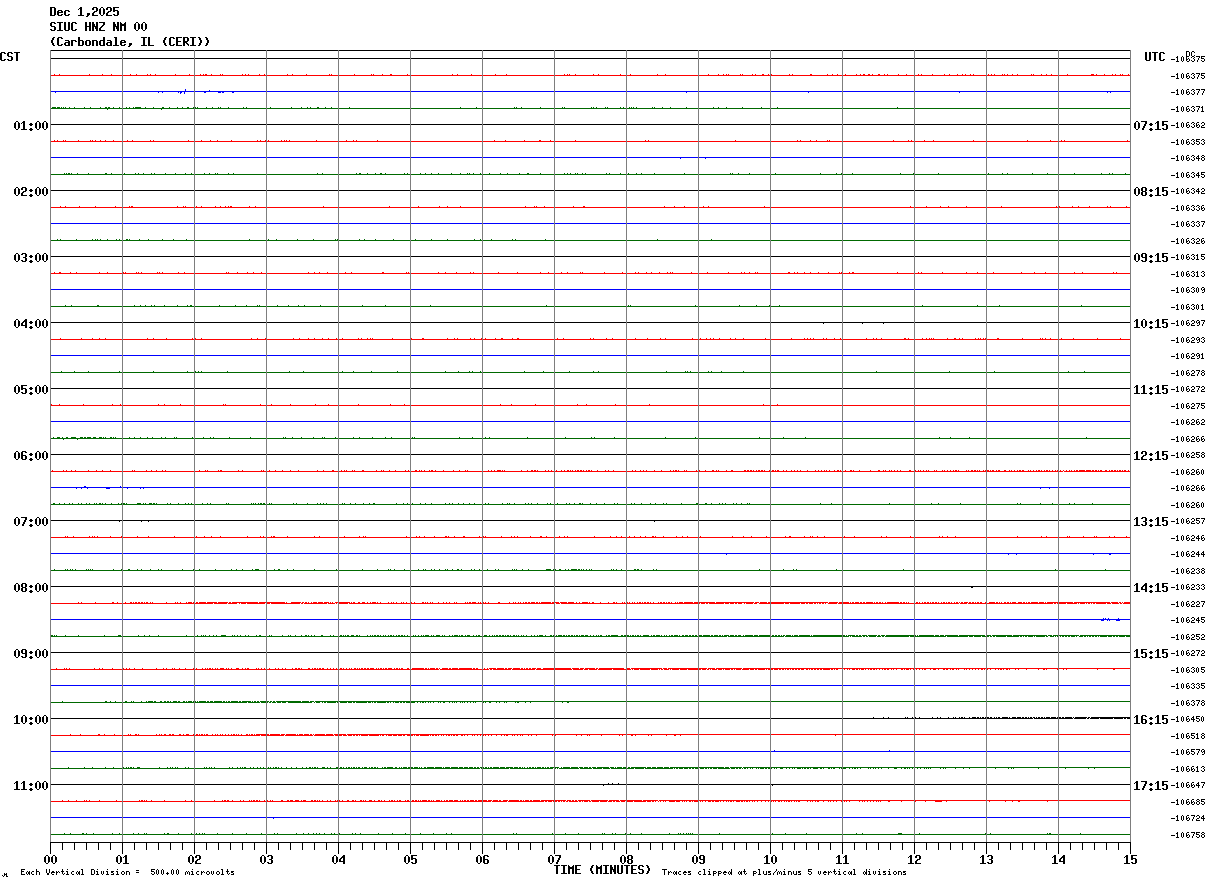Click the 12 minute axis tick label
This screenshot has height=886, width=1210.
pyautogui.click(x=915, y=859)
